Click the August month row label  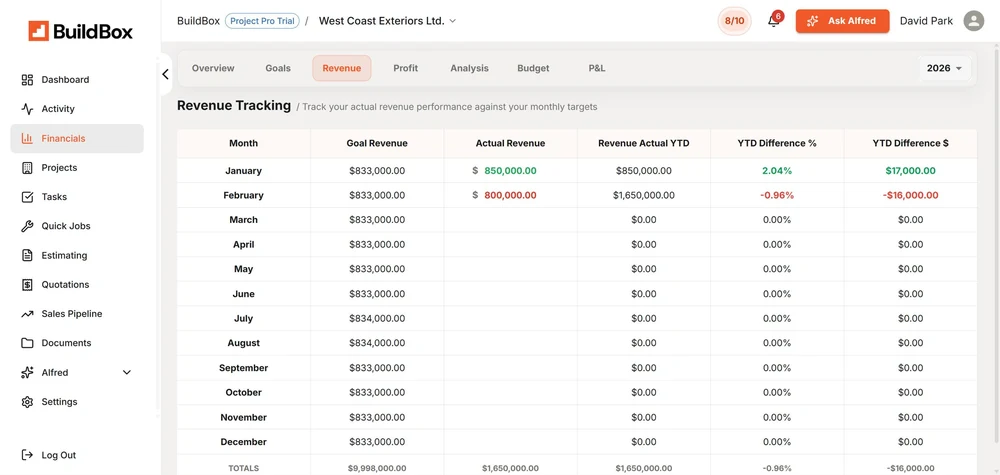click(244, 343)
